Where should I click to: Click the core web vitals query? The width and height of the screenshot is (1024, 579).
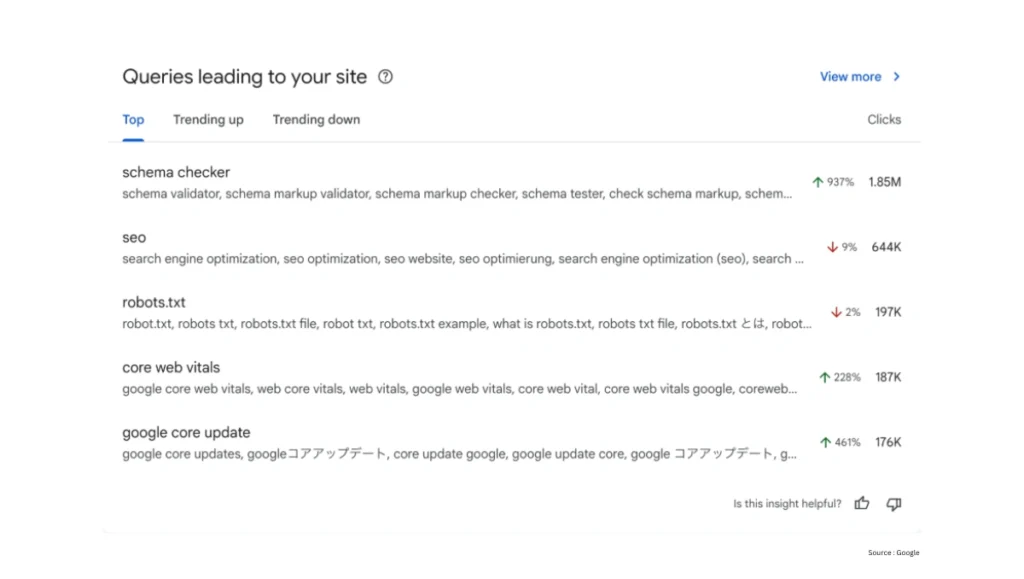click(x=170, y=367)
